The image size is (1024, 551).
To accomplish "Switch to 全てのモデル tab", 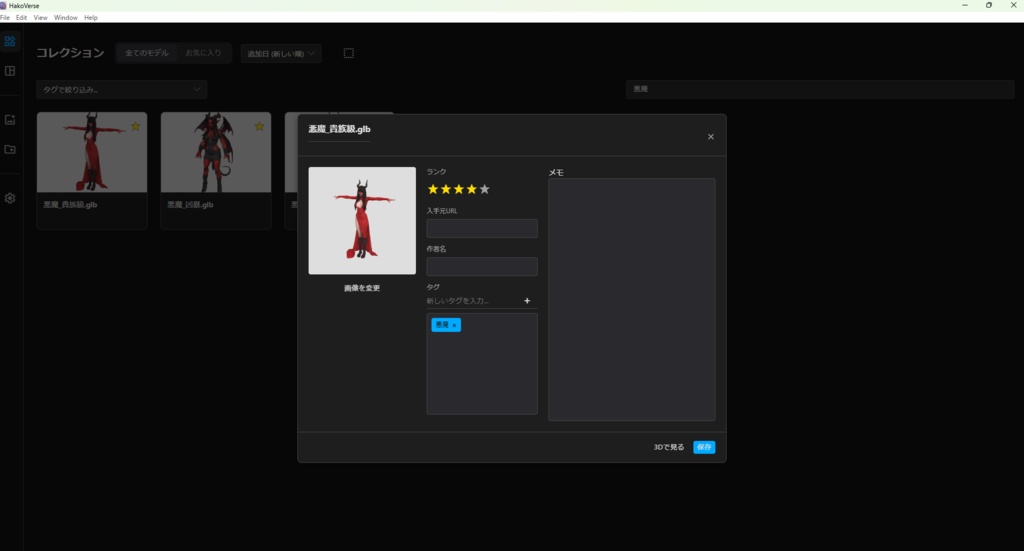I will tap(147, 53).
